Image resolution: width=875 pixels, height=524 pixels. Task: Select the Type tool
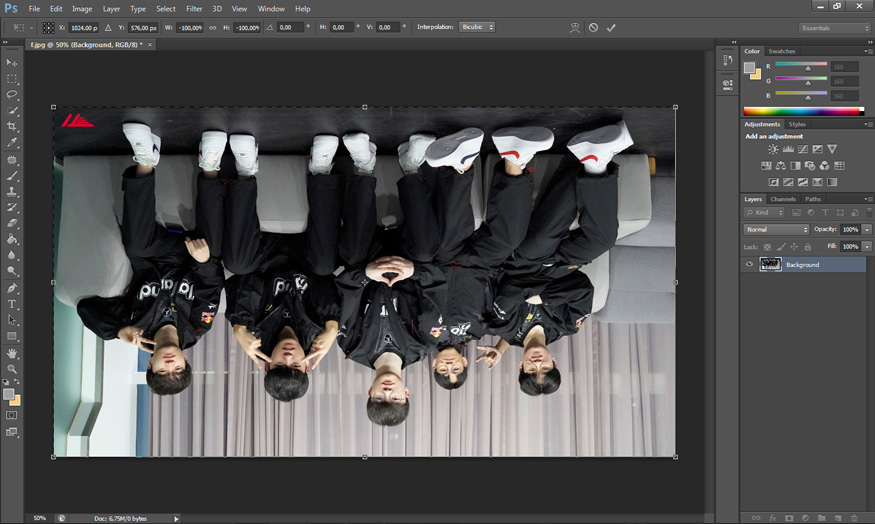tap(12, 304)
